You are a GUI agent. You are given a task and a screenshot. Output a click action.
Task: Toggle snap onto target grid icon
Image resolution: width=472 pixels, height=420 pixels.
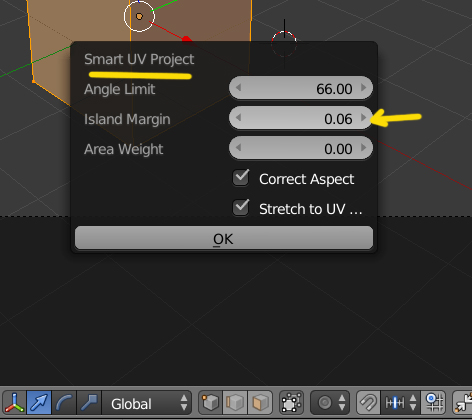tap(433, 403)
